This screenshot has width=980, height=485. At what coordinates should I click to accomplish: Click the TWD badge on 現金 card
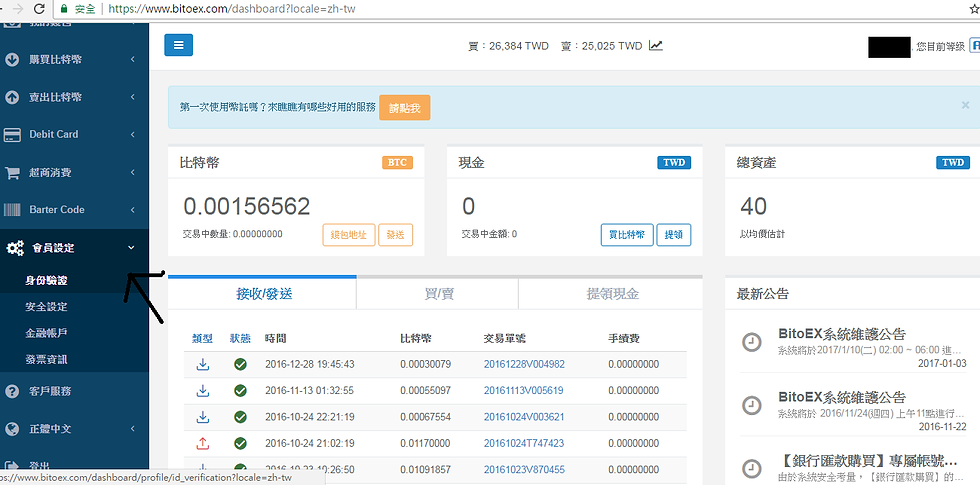(674, 162)
